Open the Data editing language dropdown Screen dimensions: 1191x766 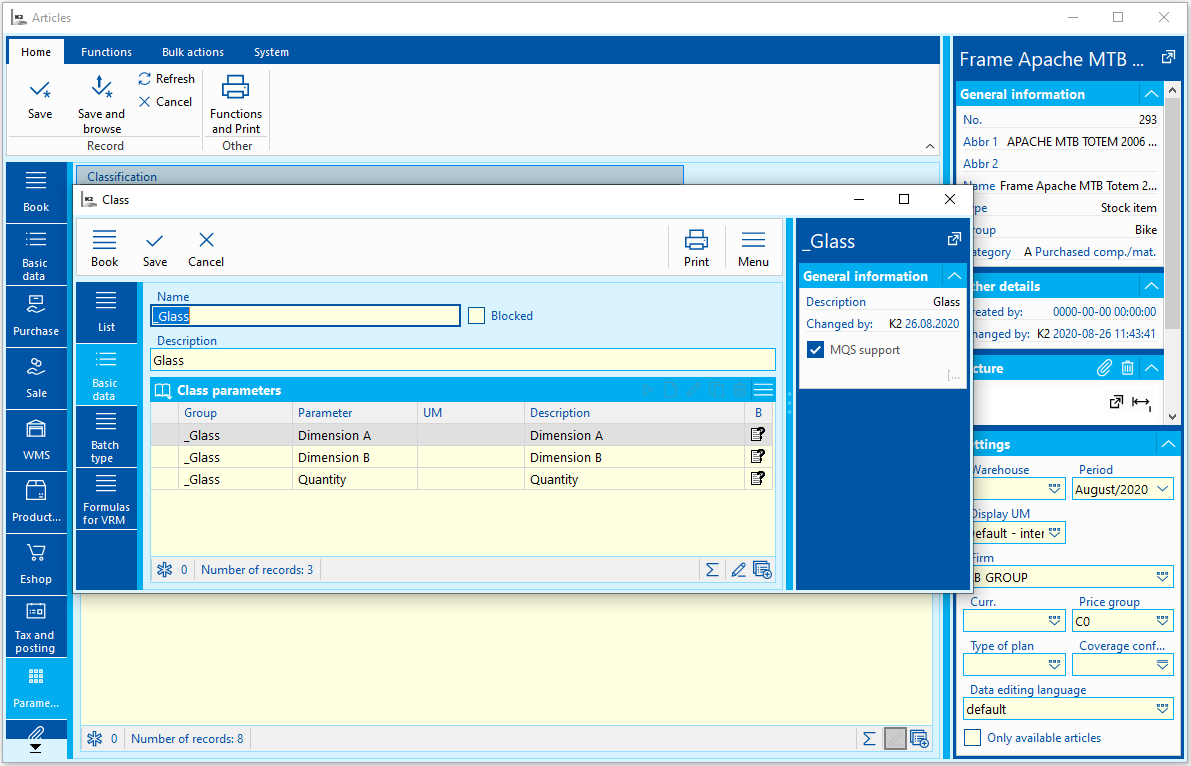1163,709
